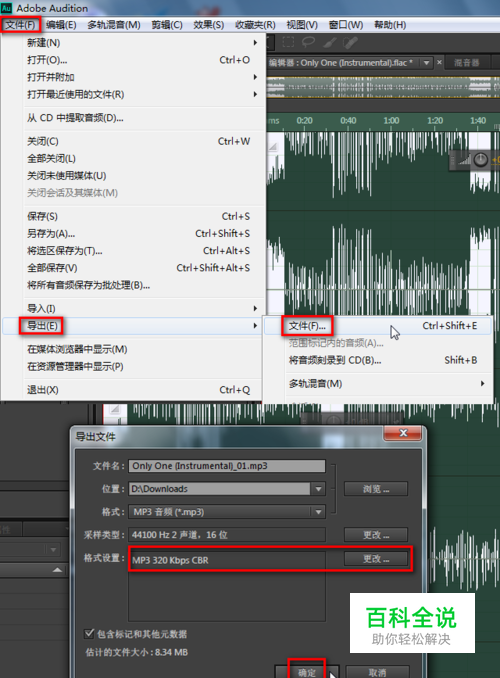Choose 保存(S) menu item
Screen dimensions: 500x678
(132, 216)
